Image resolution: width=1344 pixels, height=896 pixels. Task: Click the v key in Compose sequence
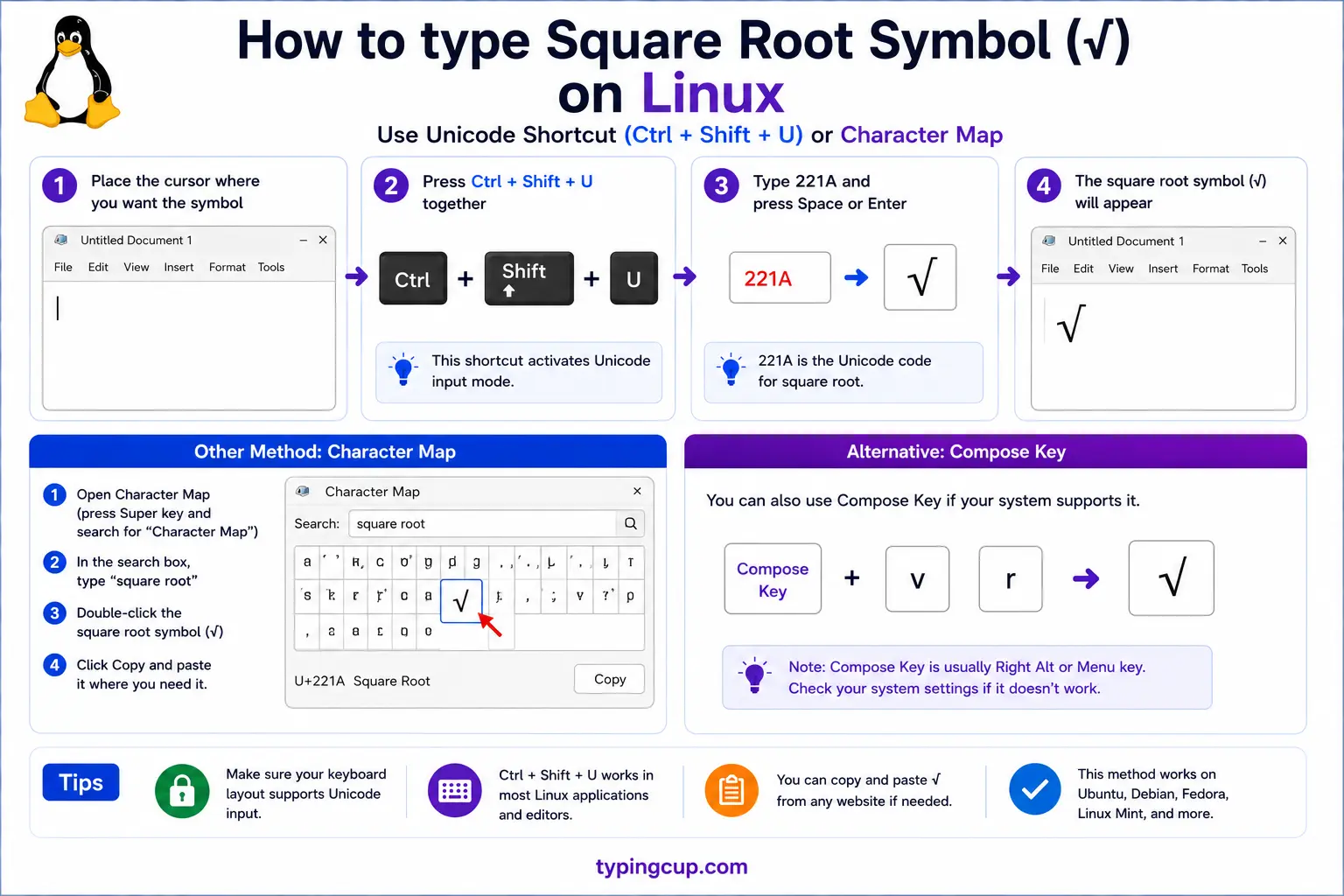pyautogui.click(x=918, y=579)
